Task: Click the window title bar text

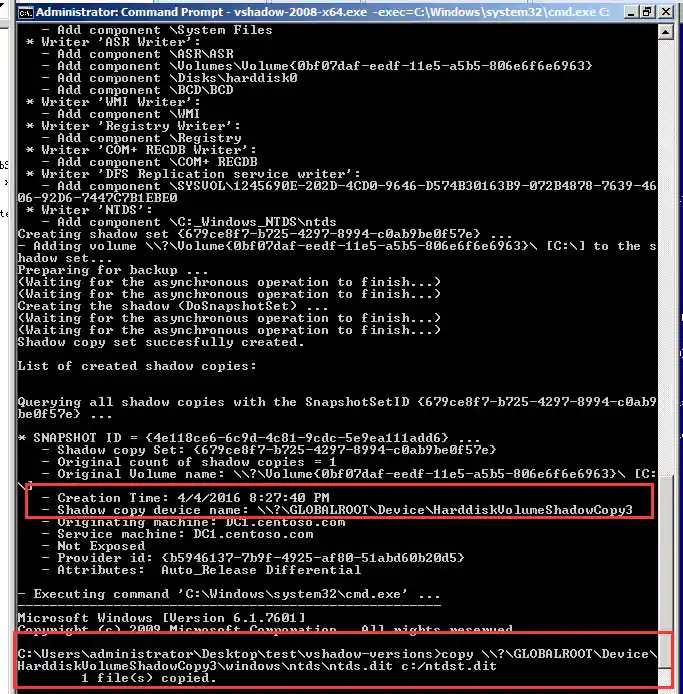Action: pos(323,12)
